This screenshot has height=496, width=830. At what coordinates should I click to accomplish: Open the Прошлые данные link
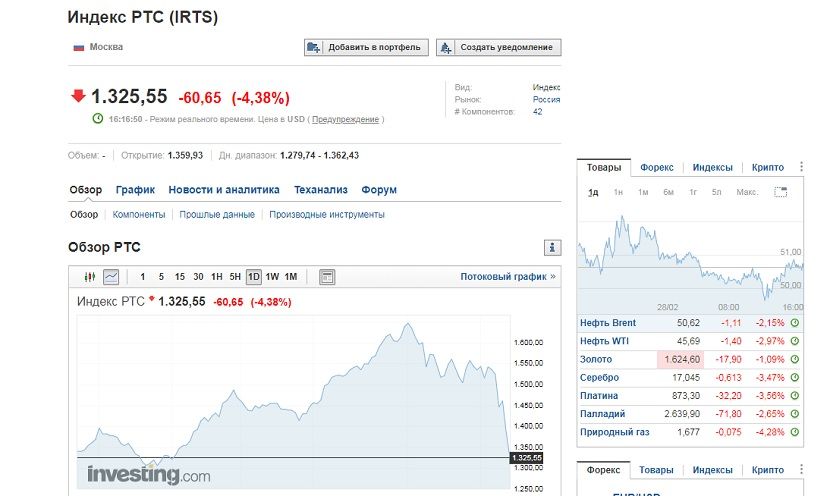point(217,214)
